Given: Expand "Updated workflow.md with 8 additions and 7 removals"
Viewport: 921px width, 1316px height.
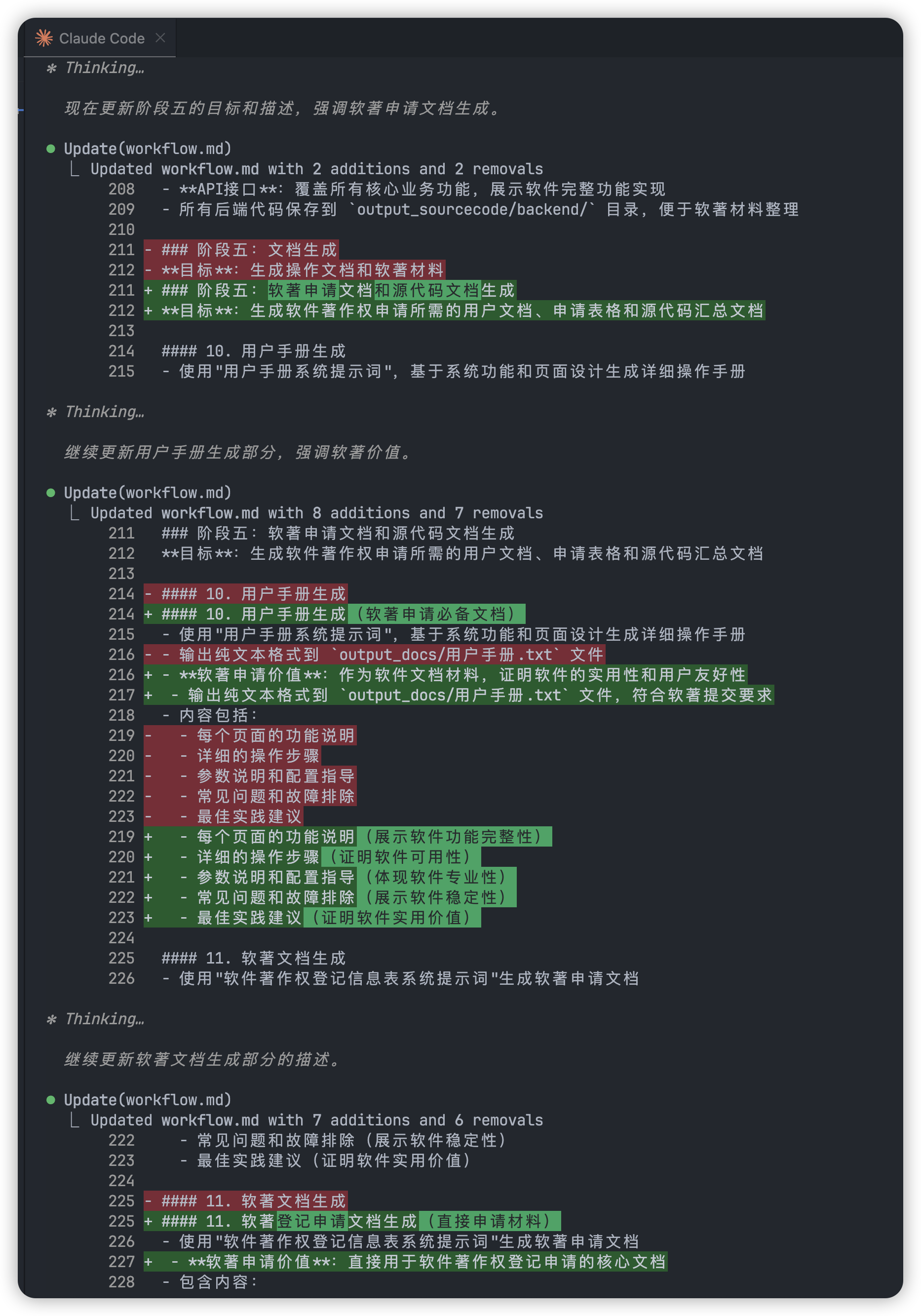Looking at the screenshot, I should click(316, 513).
